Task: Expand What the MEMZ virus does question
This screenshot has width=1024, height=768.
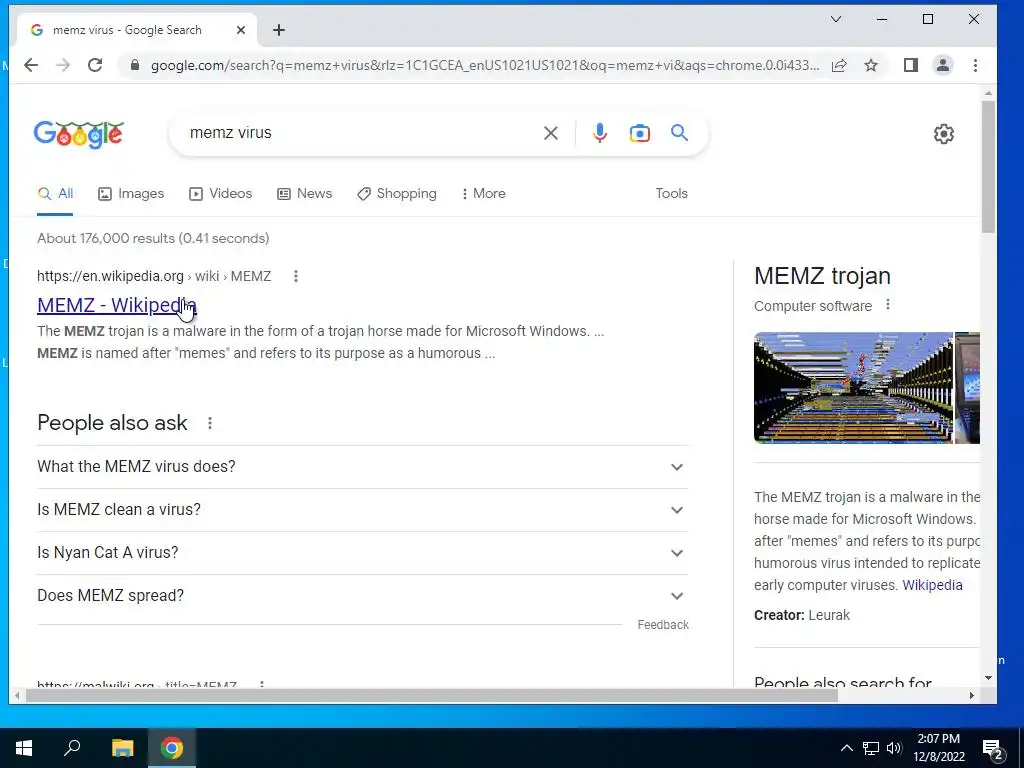Action: [x=362, y=467]
